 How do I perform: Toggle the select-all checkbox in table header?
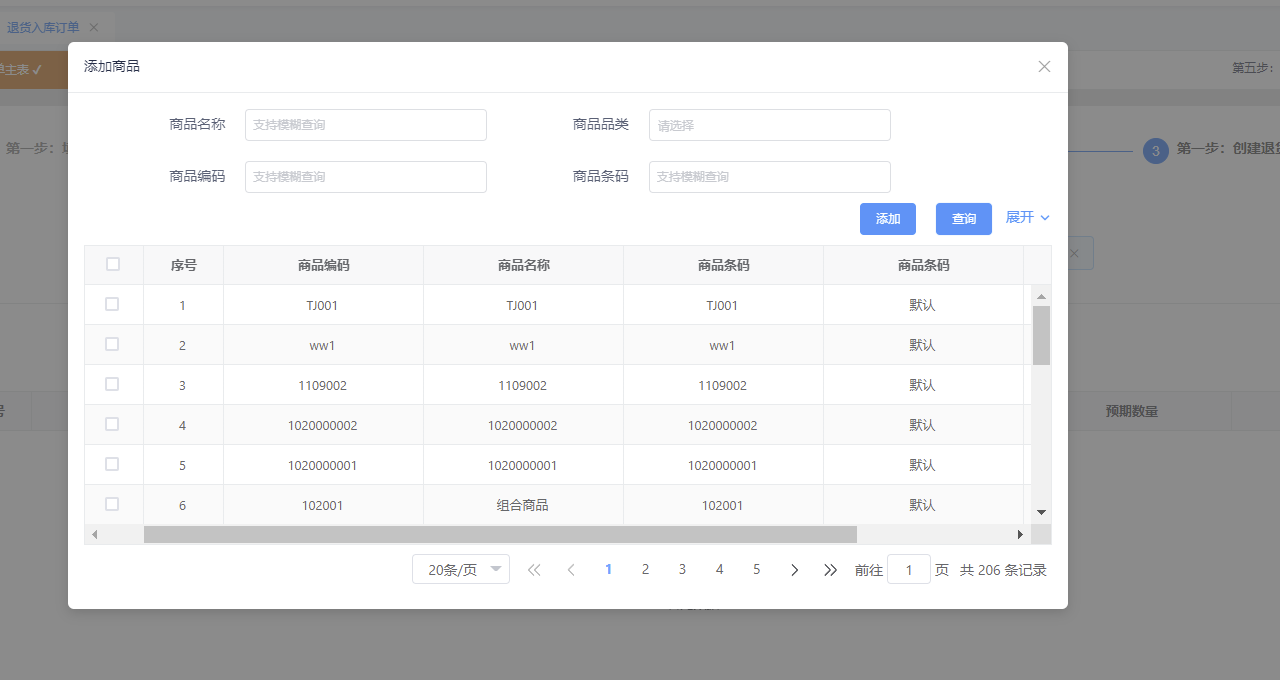(x=113, y=264)
